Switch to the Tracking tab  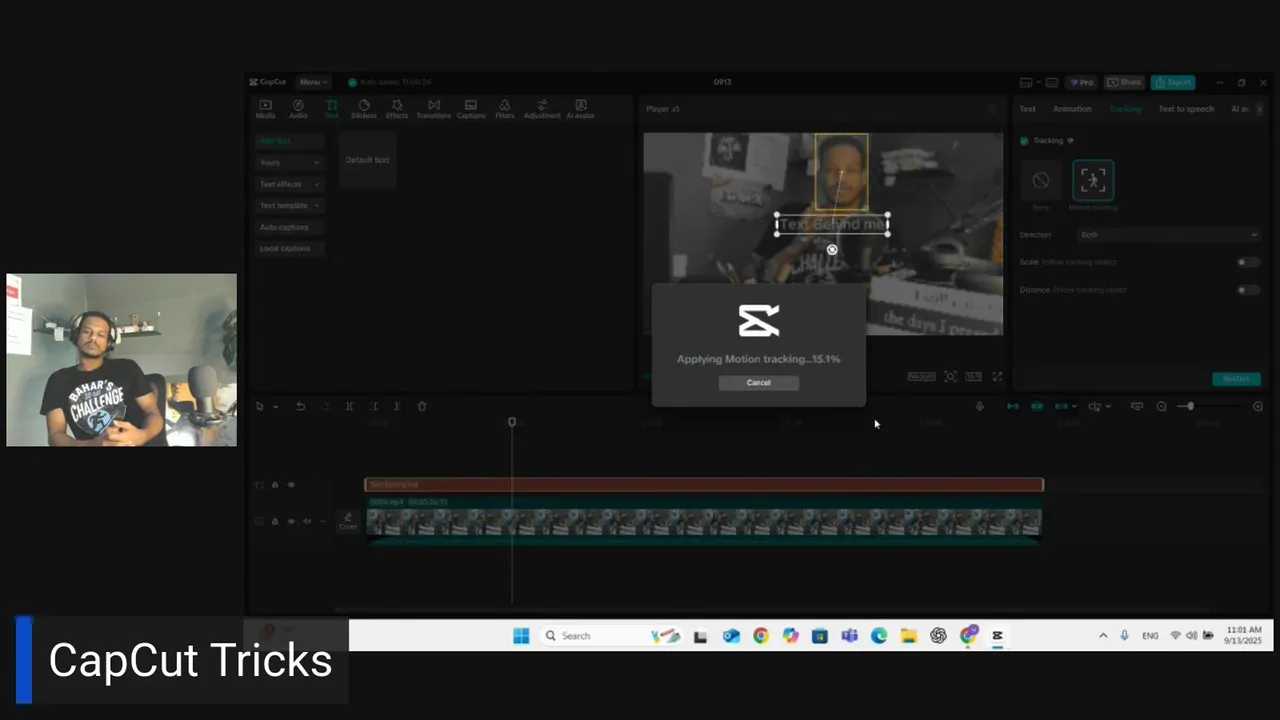pyautogui.click(x=1125, y=109)
